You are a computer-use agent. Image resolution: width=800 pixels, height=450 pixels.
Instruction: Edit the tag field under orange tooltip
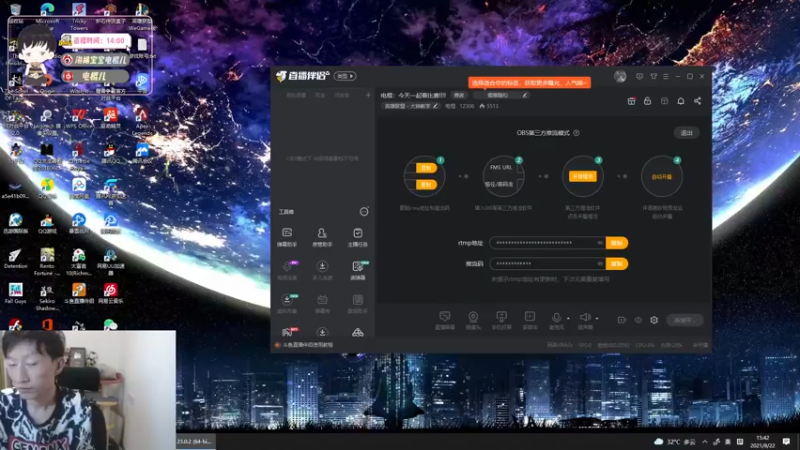[501, 95]
